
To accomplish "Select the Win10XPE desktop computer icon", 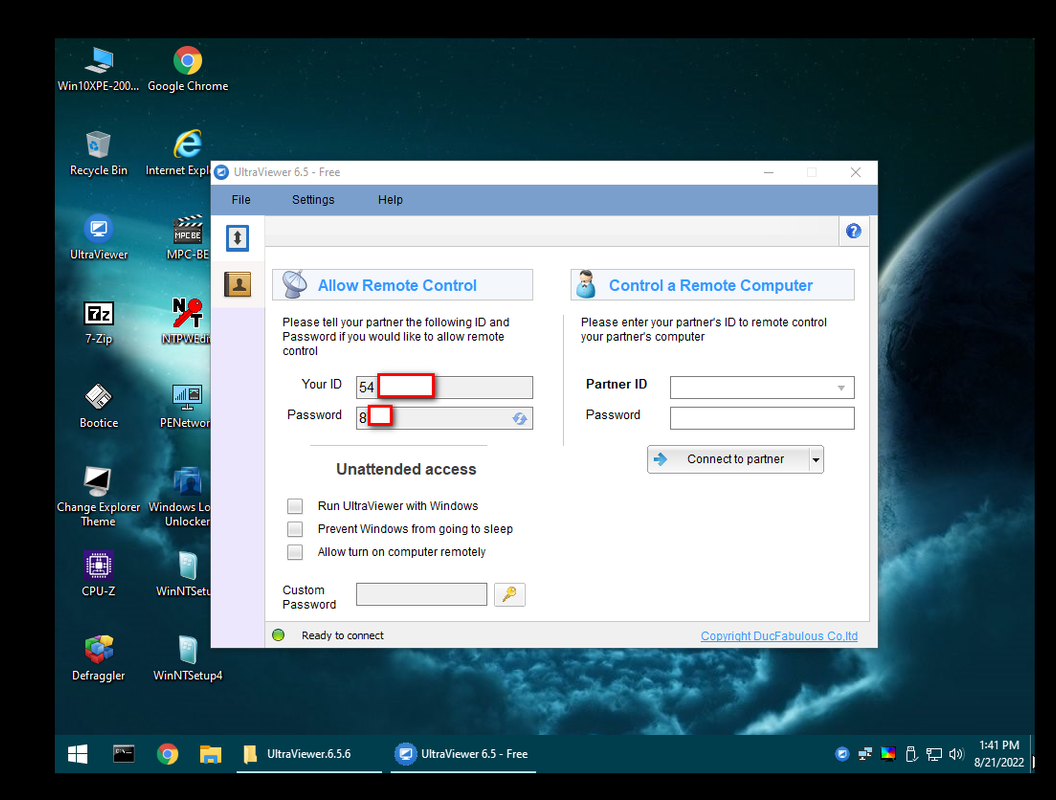I will click(98, 69).
